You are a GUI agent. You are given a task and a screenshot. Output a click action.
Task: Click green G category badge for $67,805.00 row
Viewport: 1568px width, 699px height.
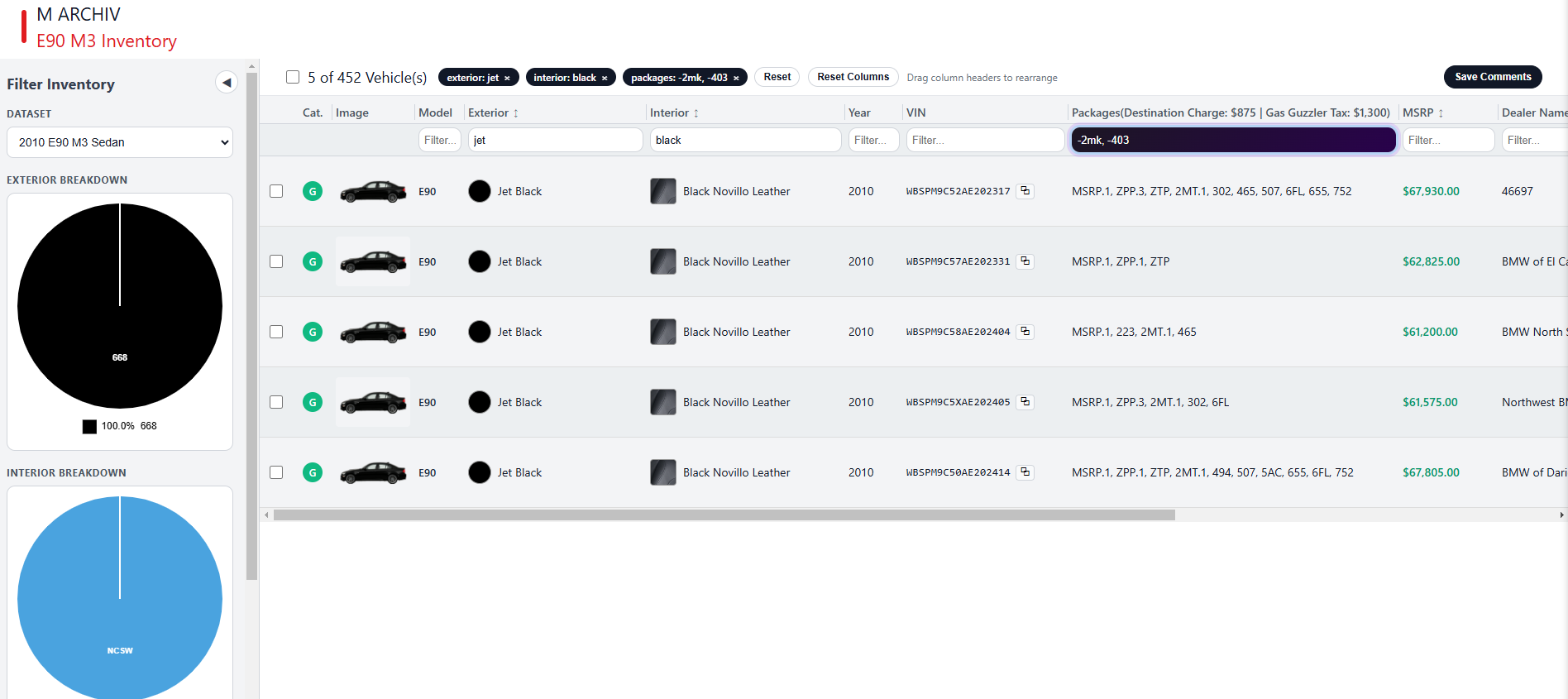coord(313,472)
